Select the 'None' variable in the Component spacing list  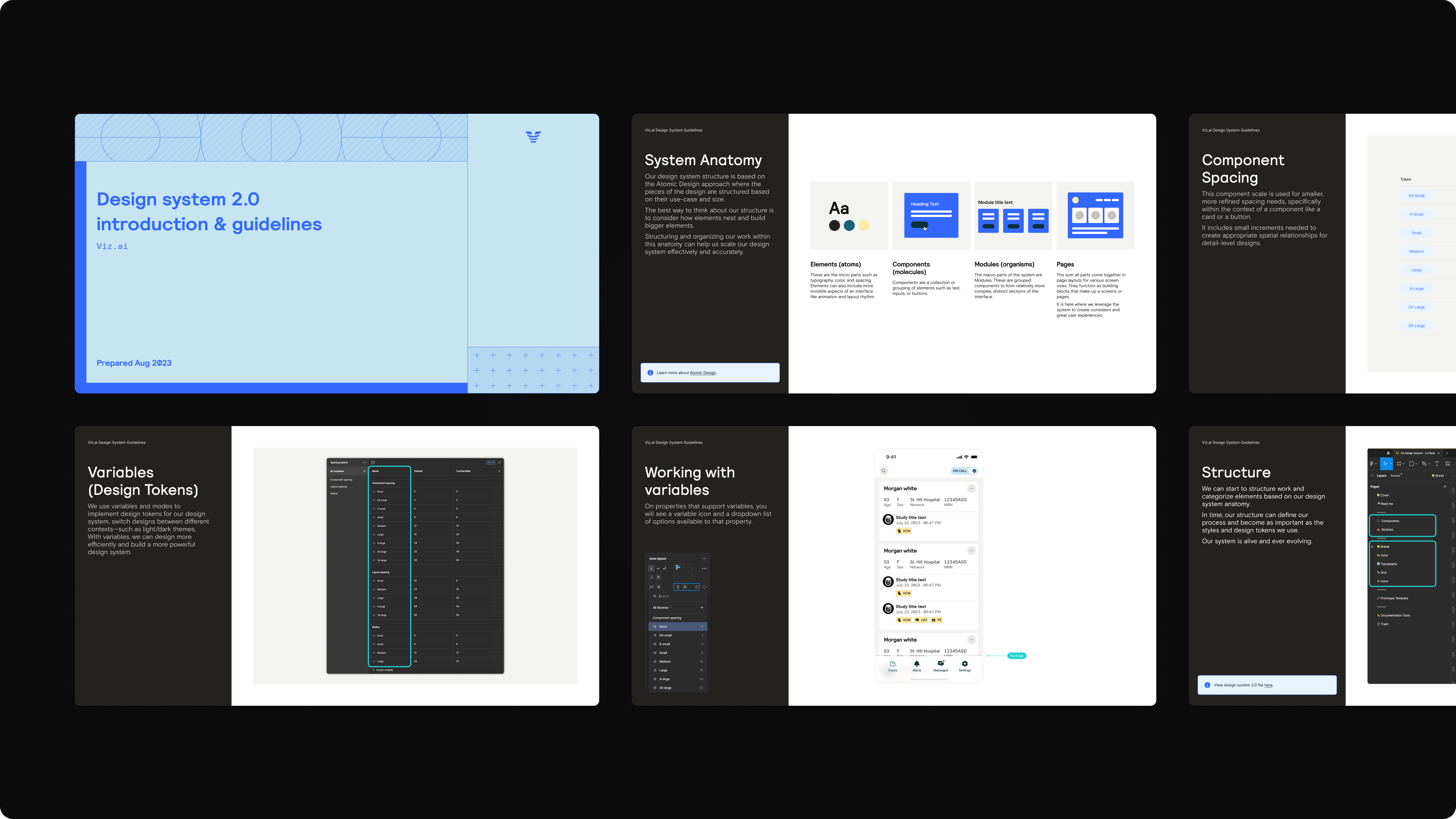[x=678, y=627]
